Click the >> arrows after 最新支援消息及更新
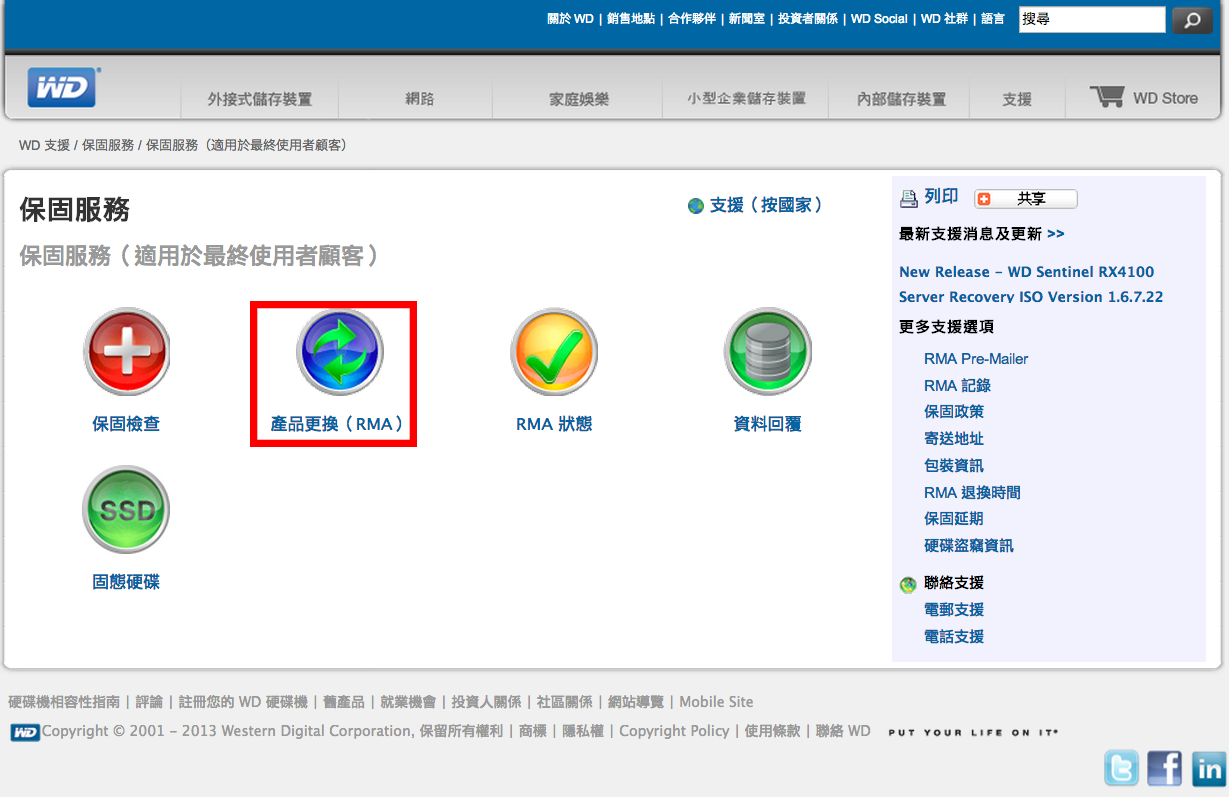 1056,234
